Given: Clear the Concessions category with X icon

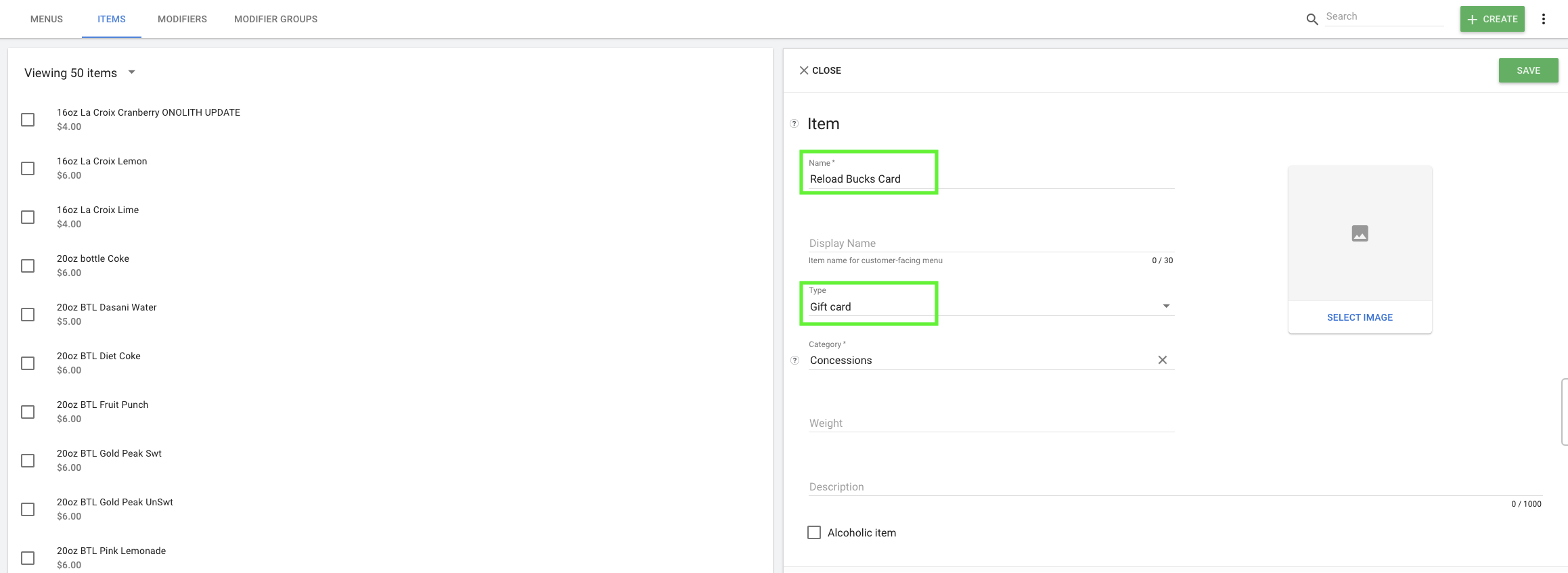Looking at the screenshot, I should click(x=1163, y=360).
